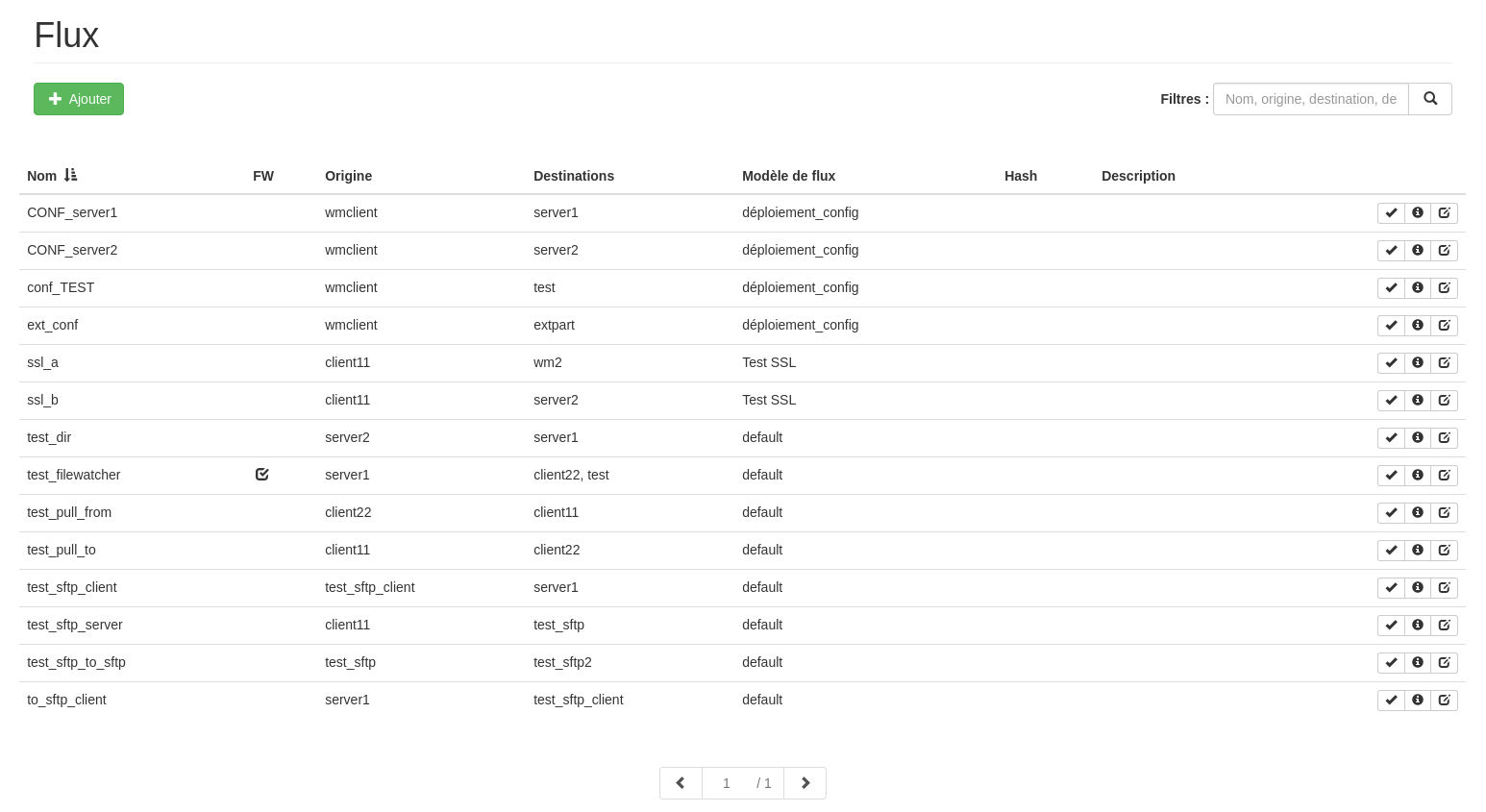The height and width of the screenshot is (812, 1486).
Task: Go to the previous page
Action: click(681, 783)
